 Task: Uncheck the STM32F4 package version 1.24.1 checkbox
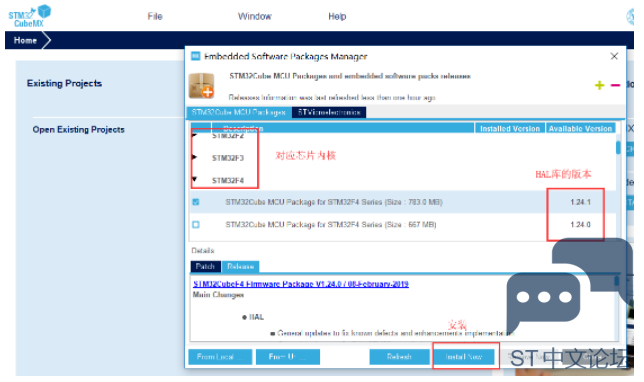coord(196,202)
